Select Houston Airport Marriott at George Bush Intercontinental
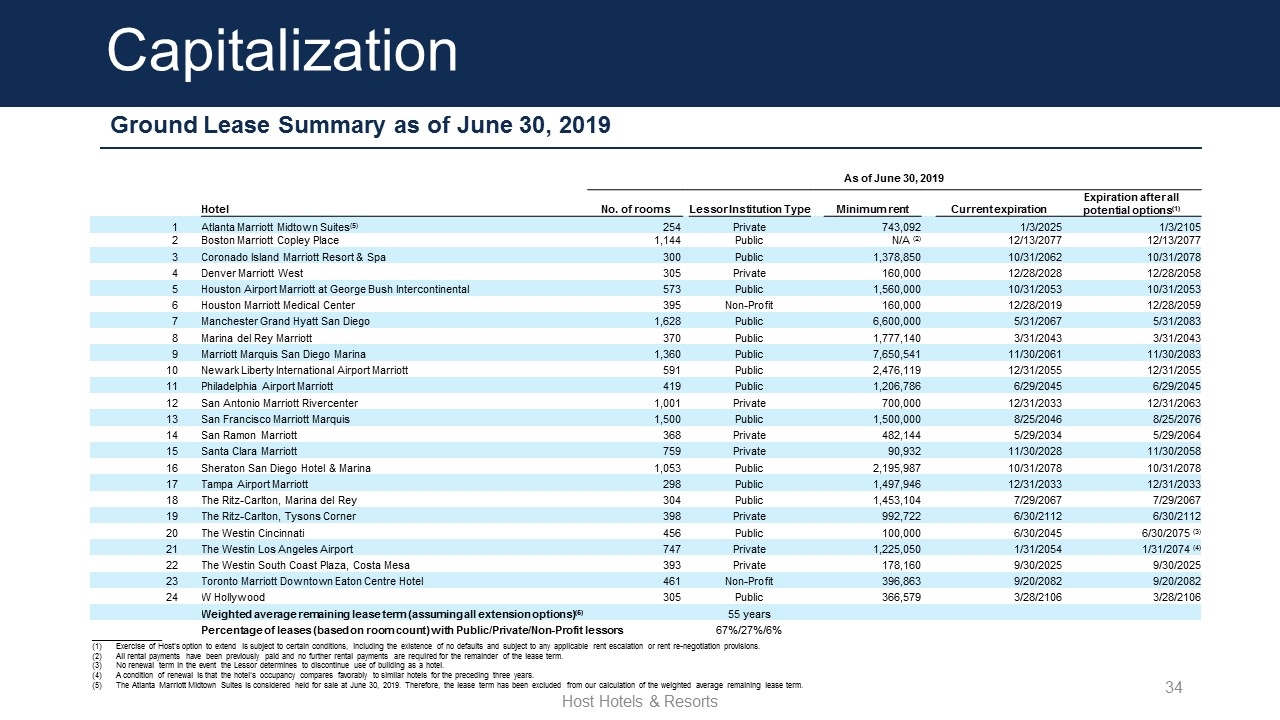 click(x=335, y=289)
